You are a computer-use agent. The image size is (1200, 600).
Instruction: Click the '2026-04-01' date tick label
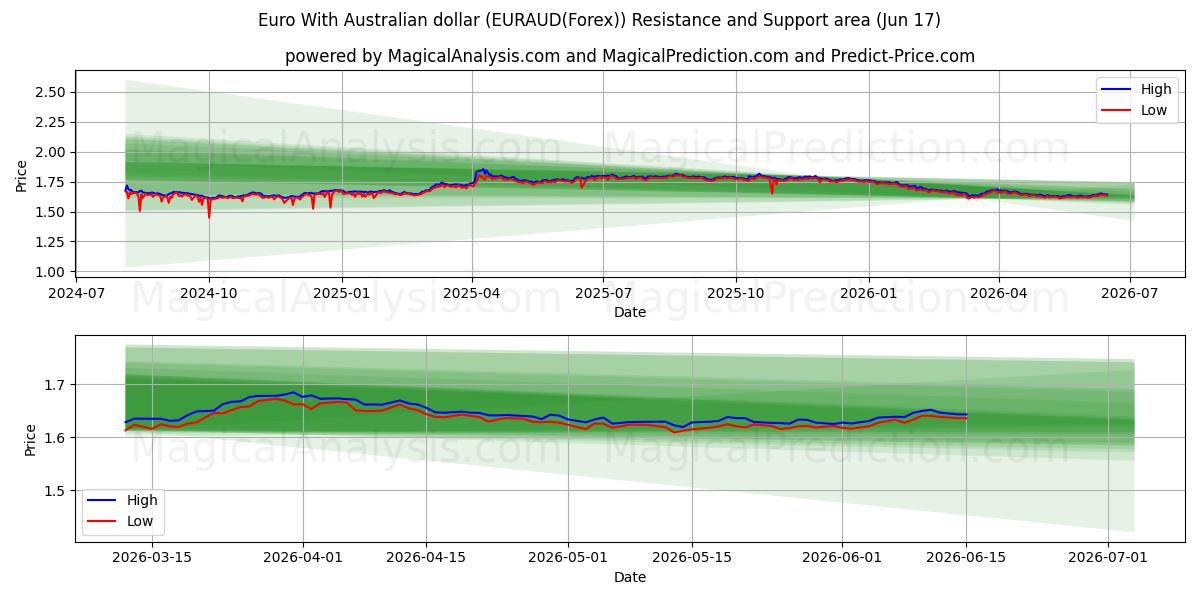click(x=304, y=558)
